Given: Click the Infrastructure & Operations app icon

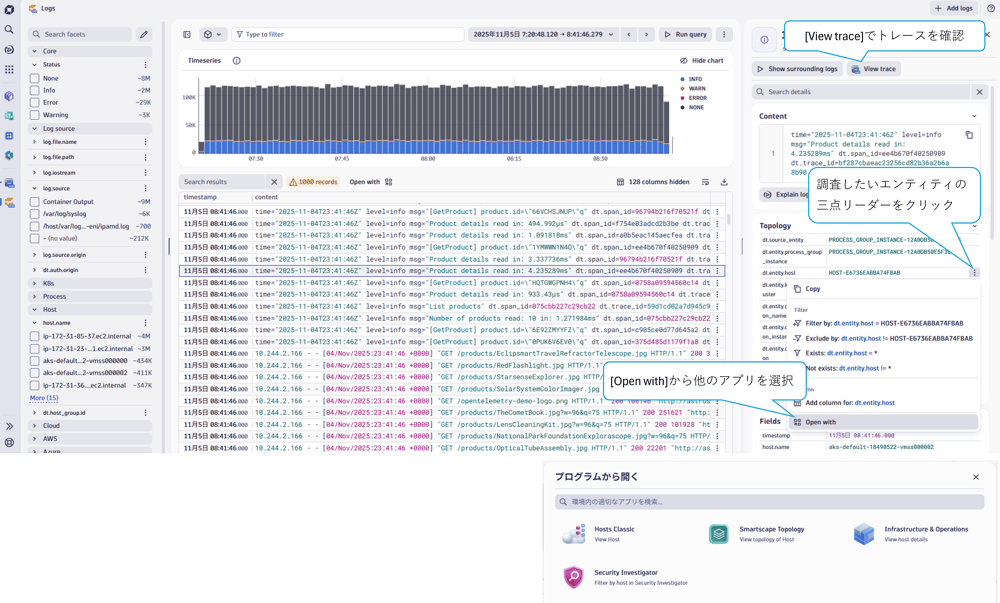Looking at the screenshot, I should 864,534.
